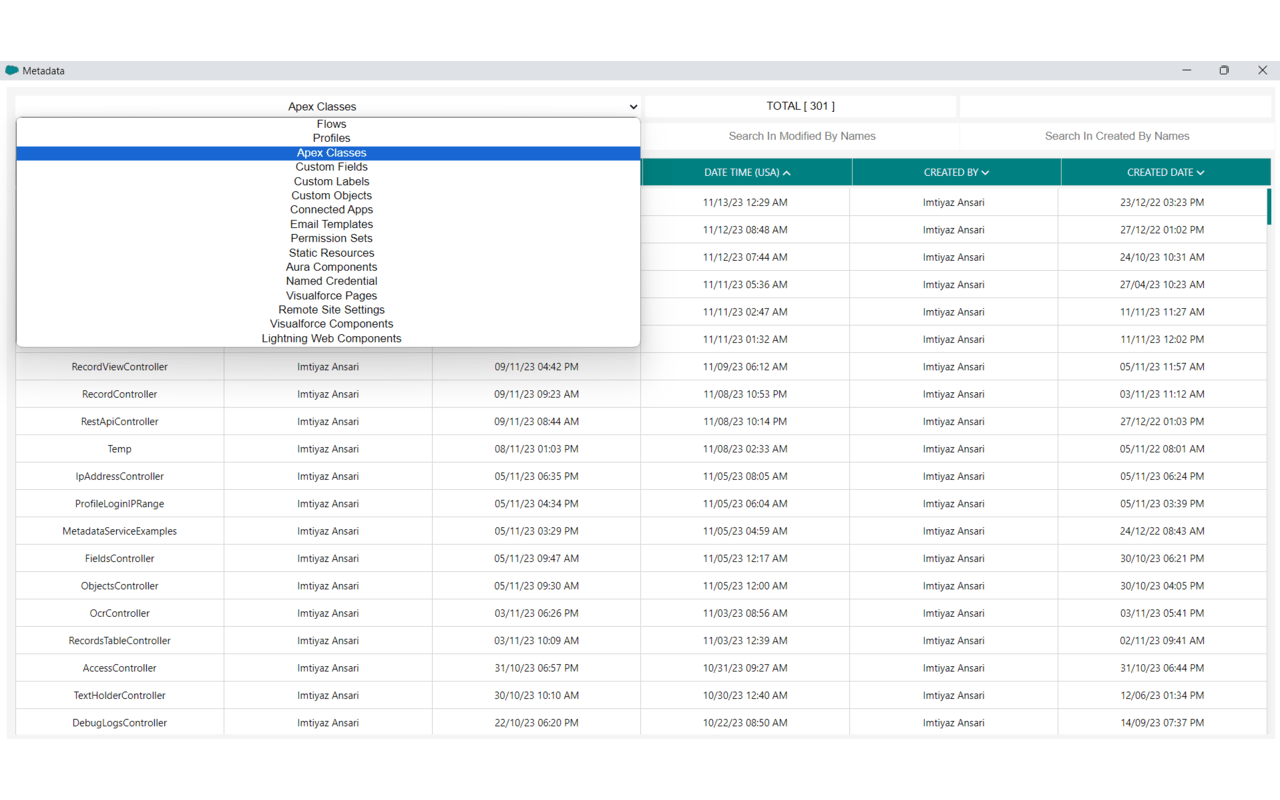
Task: Select the Temp apex class row
Action: point(119,448)
